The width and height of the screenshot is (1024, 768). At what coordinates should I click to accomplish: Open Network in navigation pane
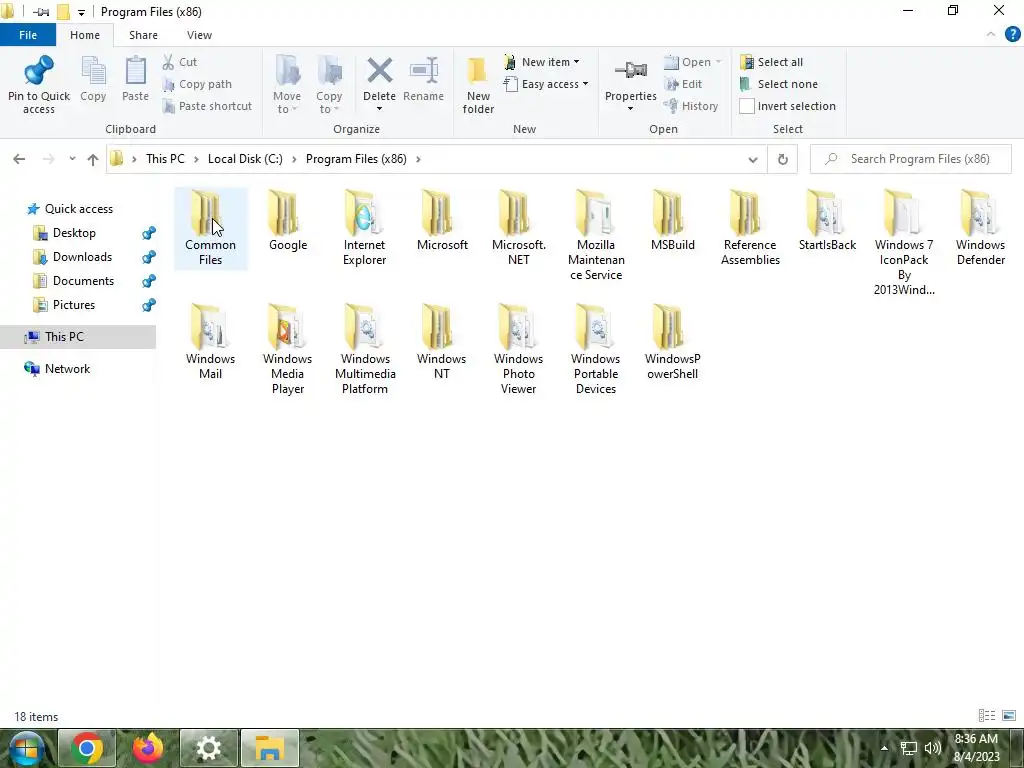[x=67, y=369]
